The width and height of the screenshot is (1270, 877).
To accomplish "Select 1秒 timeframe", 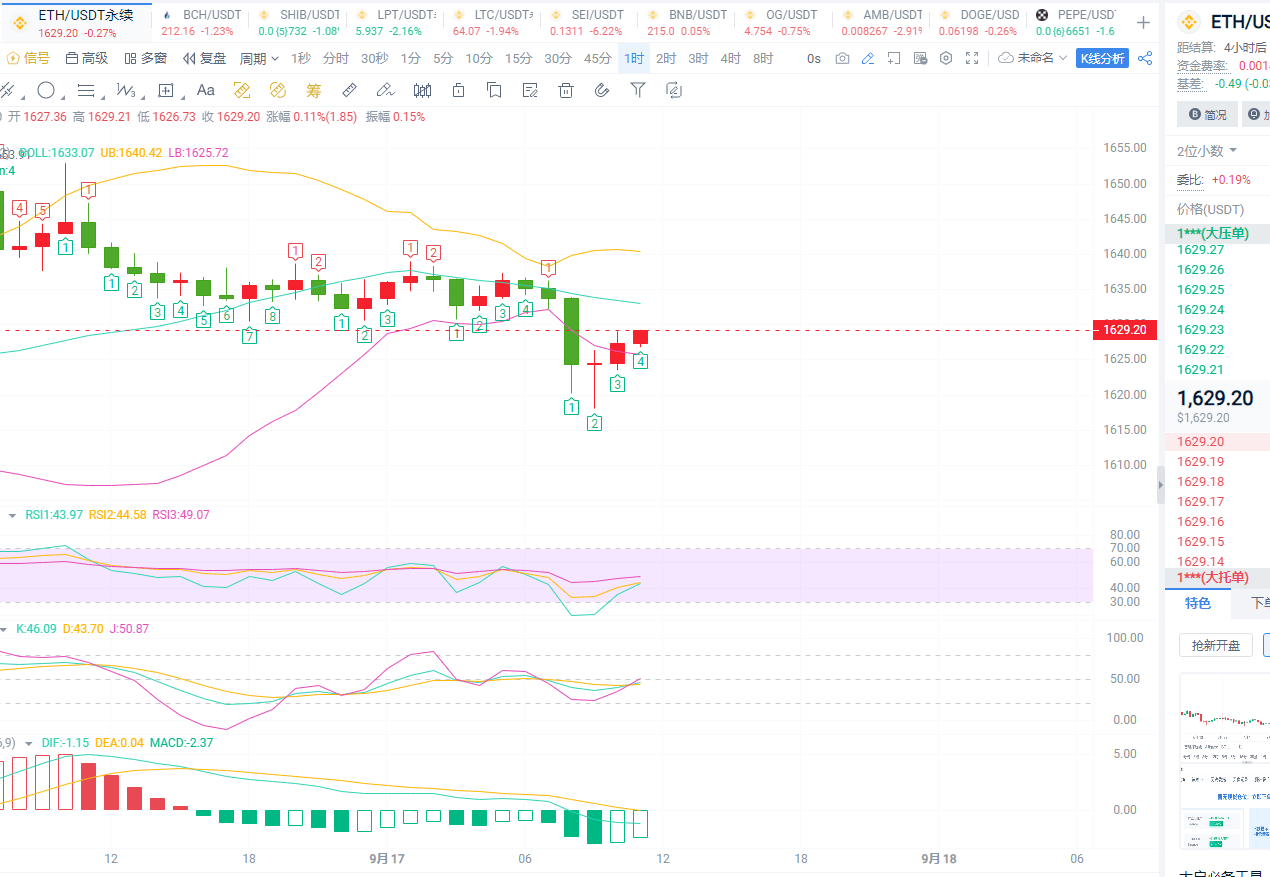I will [301, 58].
